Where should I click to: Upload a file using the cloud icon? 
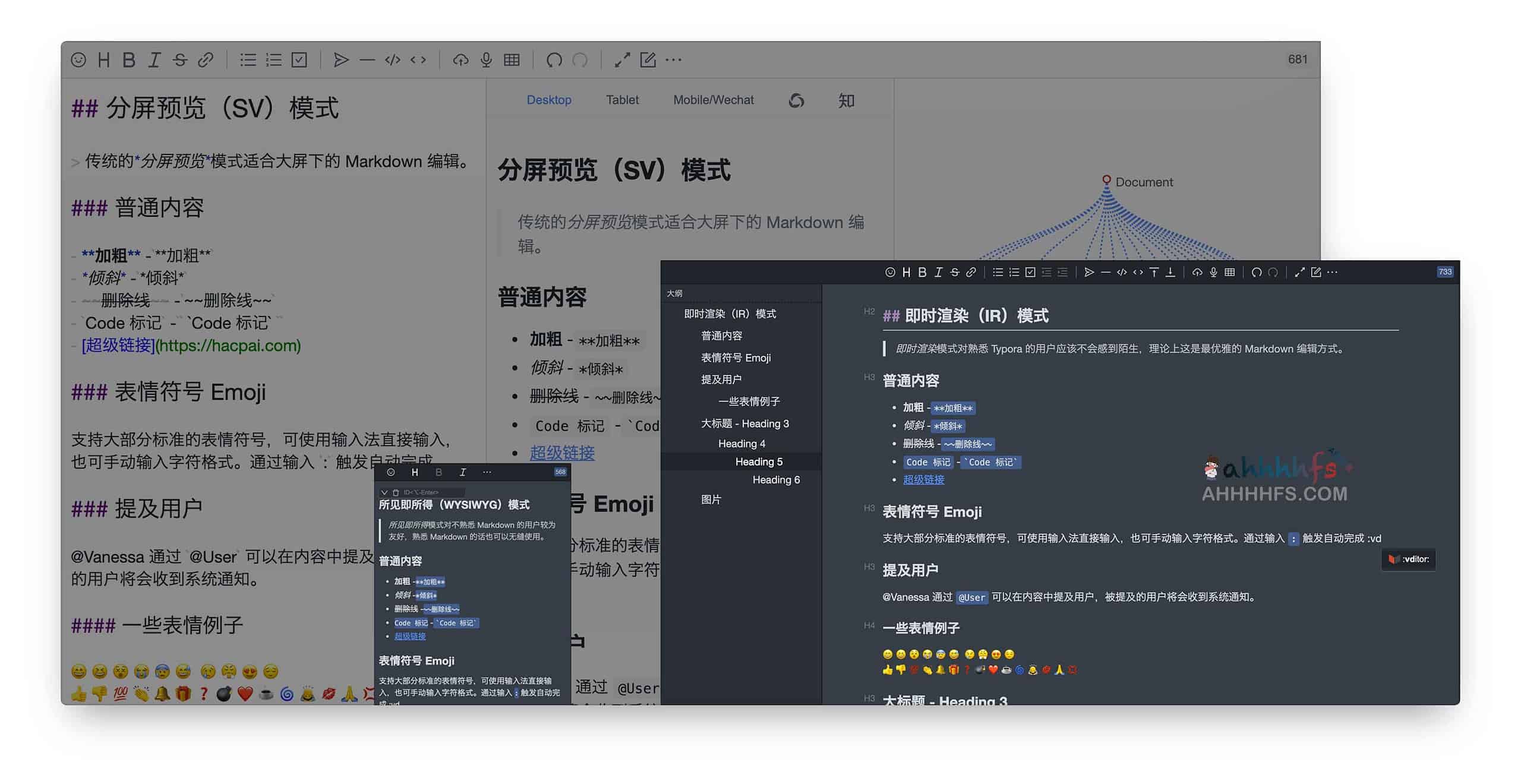pyautogui.click(x=460, y=59)
